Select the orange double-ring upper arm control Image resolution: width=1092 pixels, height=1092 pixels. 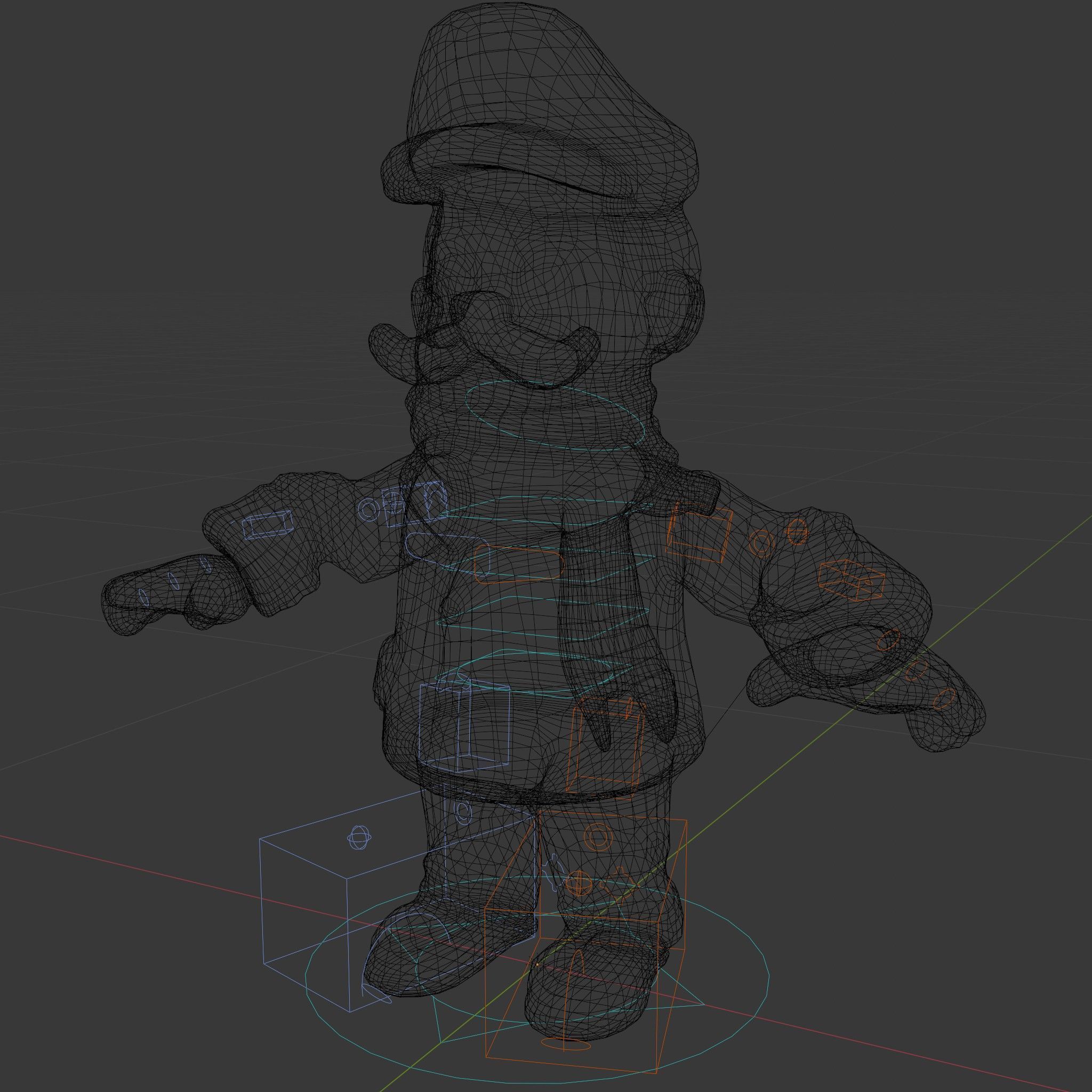click(x=760, y=544)
